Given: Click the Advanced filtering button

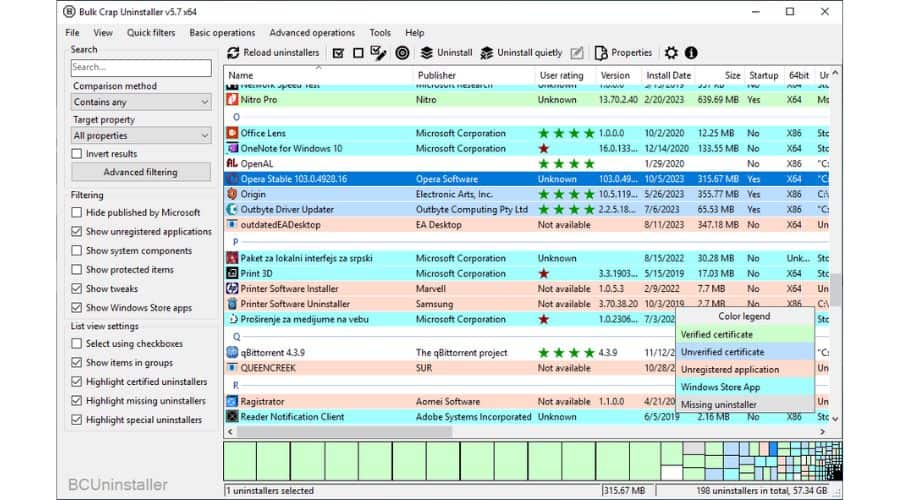Looking at the screenshot, I should pyautogui.click(x=141, y=172).
